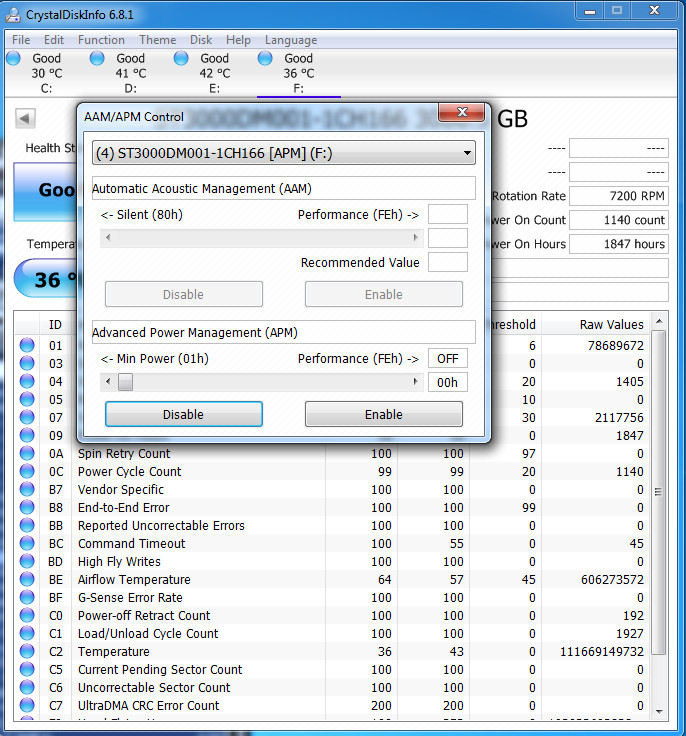This screenshot has width=686, height=736.
Task: Click the SMART list scroll up arrow
Action: (659, 322)
